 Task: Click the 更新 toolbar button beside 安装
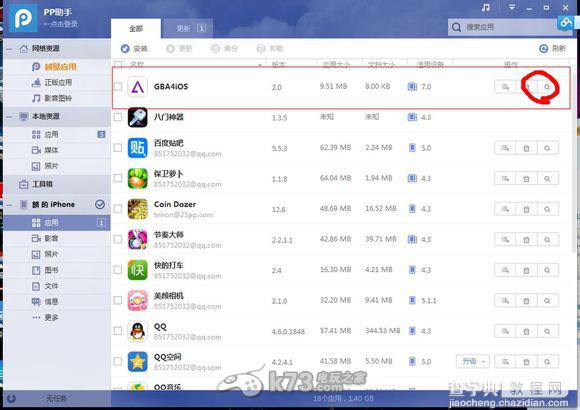tap(179, 48)
